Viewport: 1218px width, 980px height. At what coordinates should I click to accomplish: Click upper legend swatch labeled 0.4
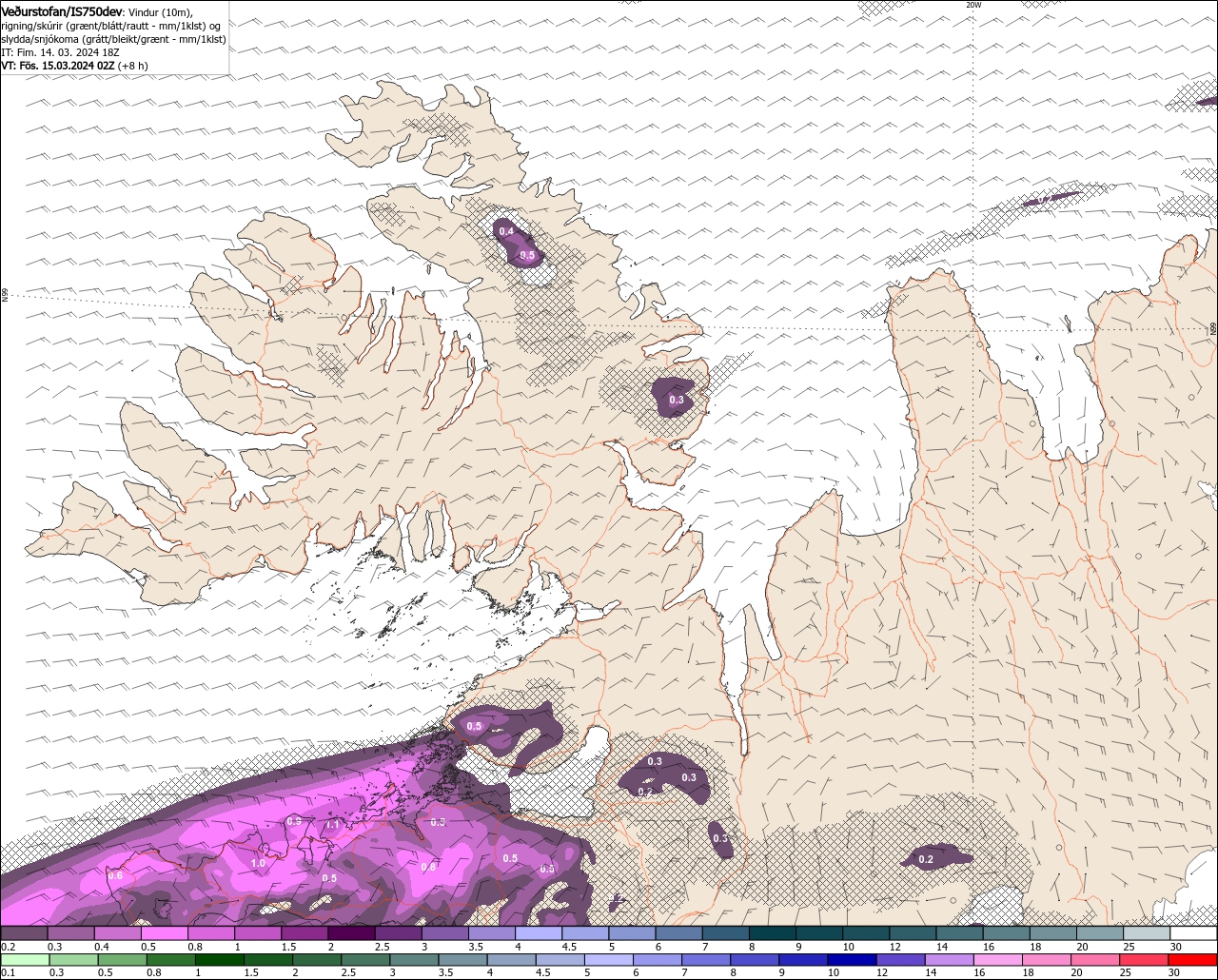117,933
